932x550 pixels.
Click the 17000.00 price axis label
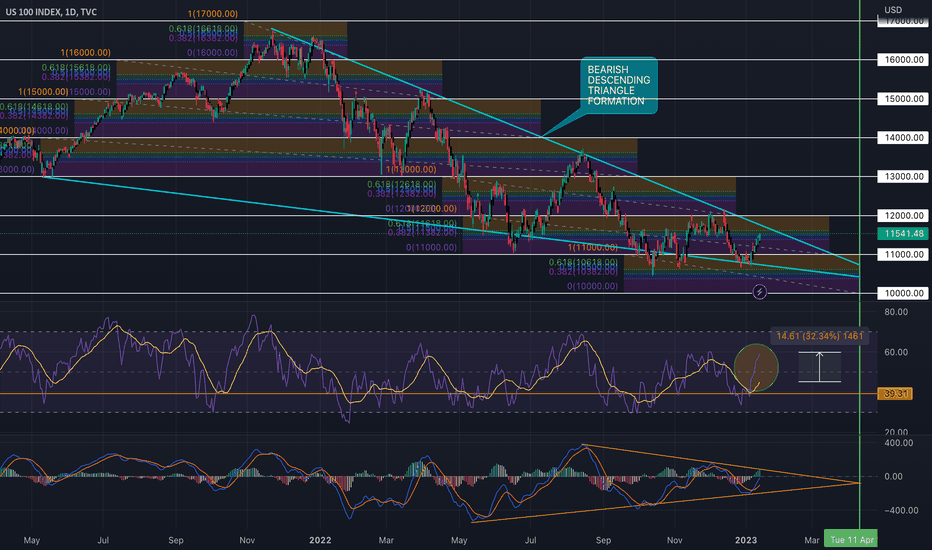[905, 21]
